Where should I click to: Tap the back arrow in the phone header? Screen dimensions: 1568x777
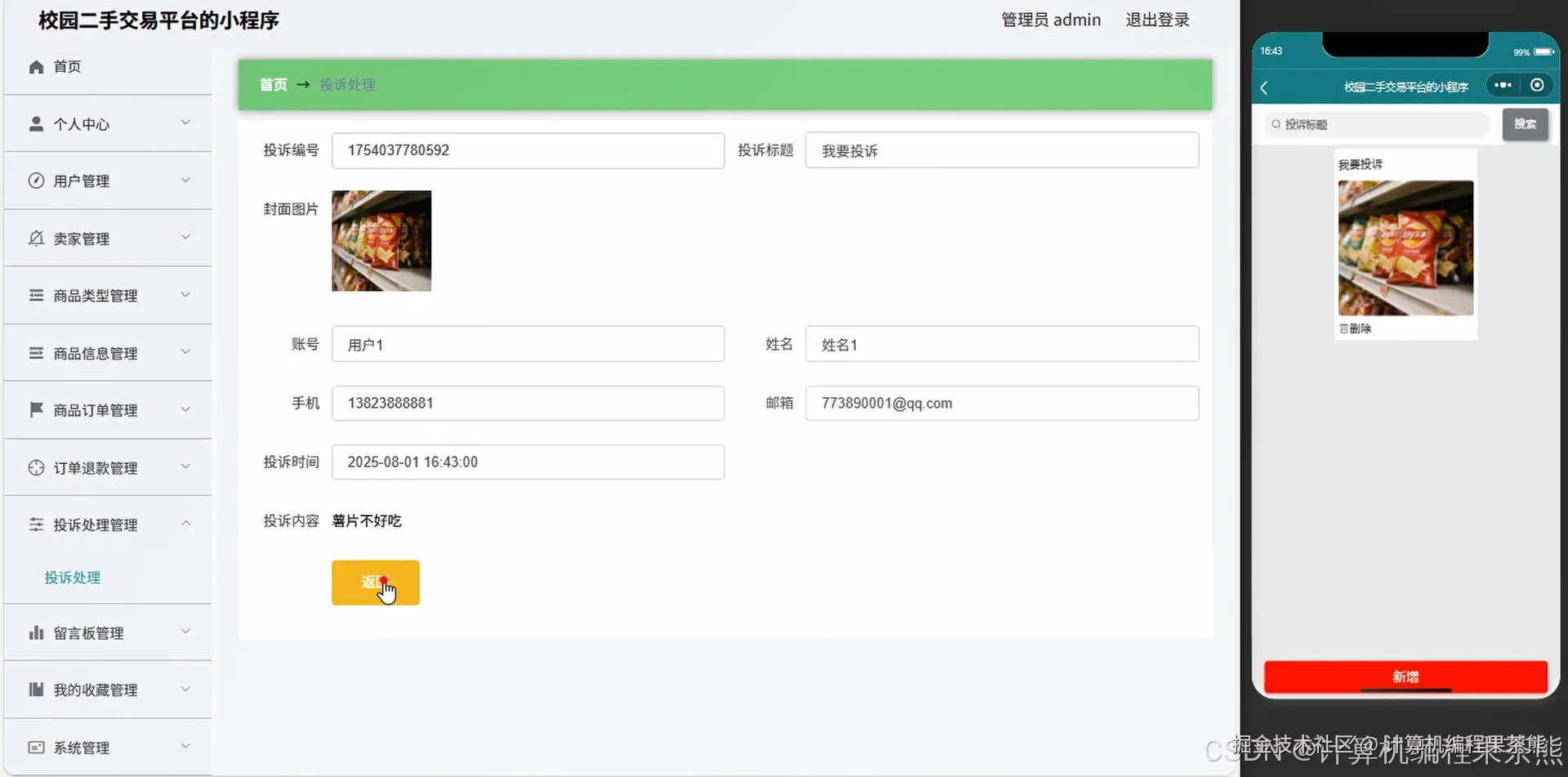(x=1264, y=87)
